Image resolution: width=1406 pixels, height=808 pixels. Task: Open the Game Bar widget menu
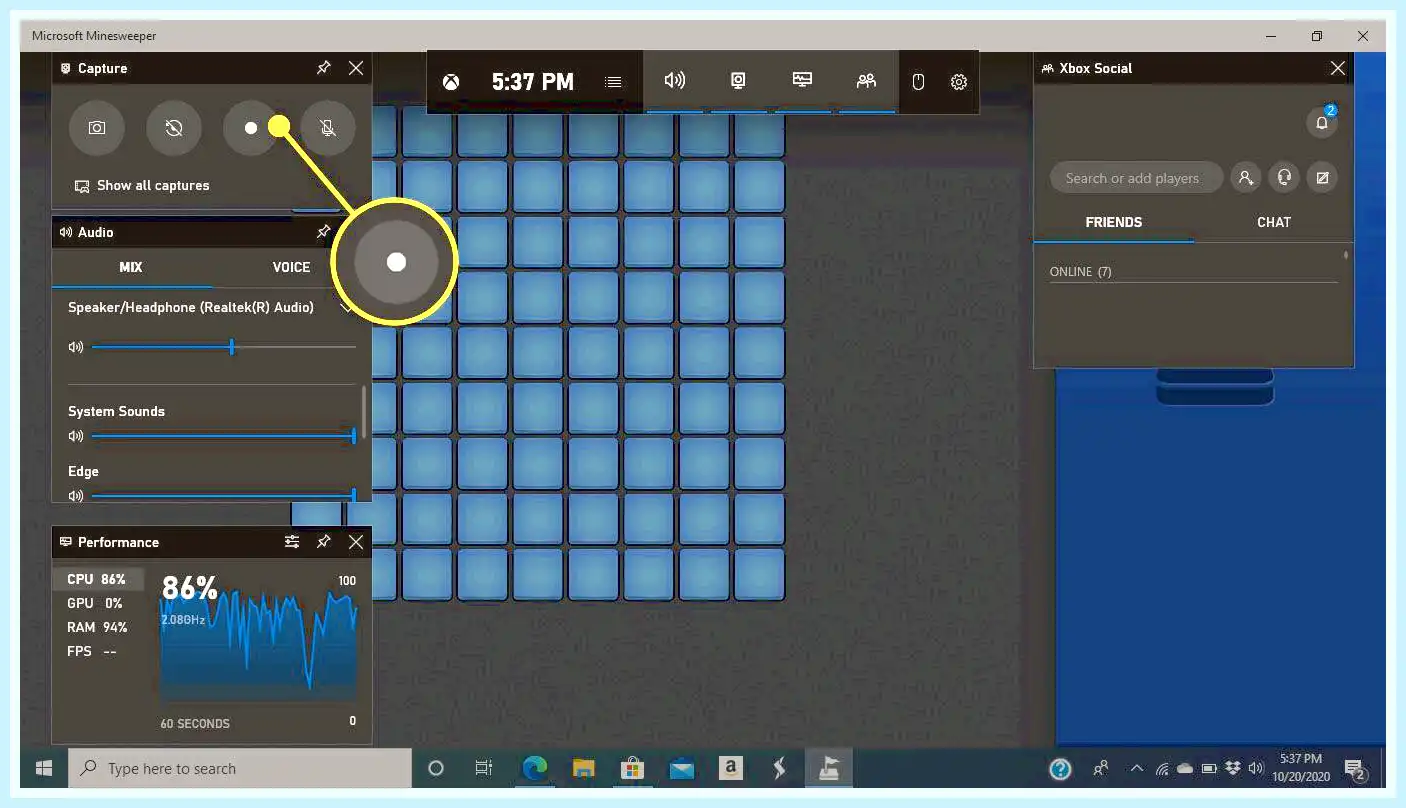(614, 82)
